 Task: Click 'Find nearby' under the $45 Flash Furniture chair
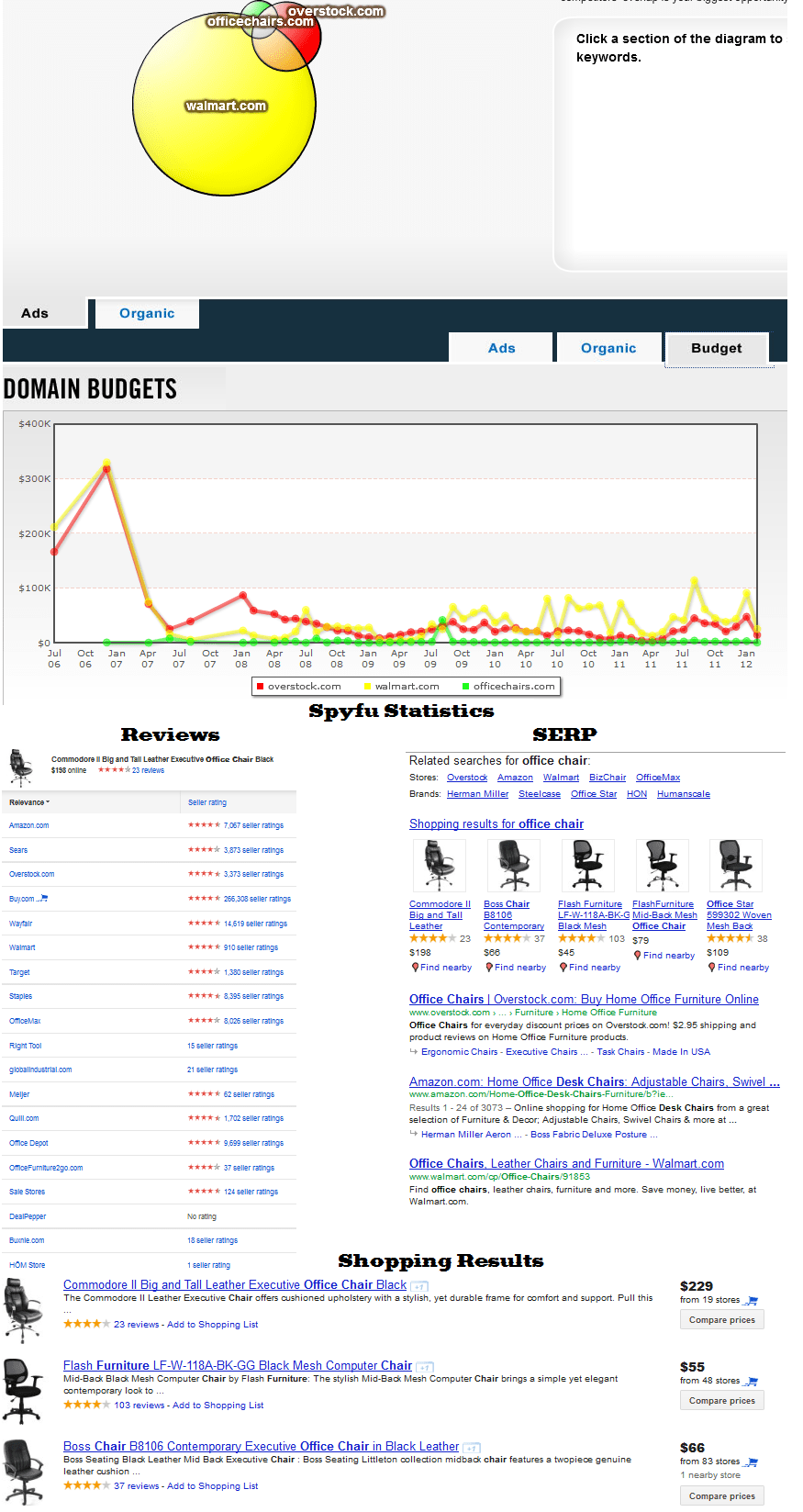click(595, 968)
